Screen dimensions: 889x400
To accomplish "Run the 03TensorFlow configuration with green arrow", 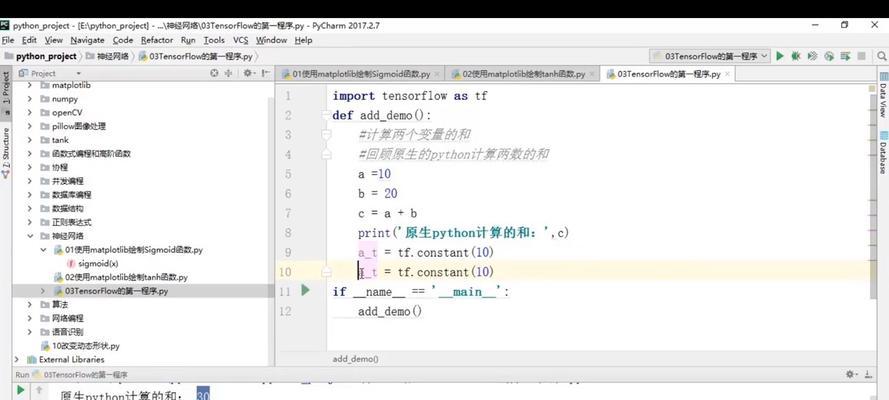I will tap(780, 56).
